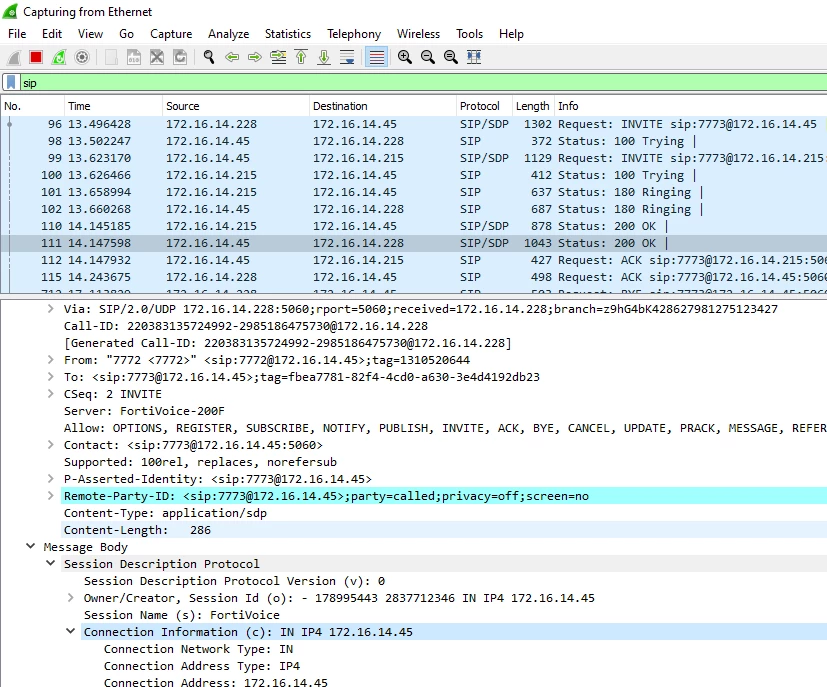
Task: Click the sip display filter field
Action: (x=423, y=83)
